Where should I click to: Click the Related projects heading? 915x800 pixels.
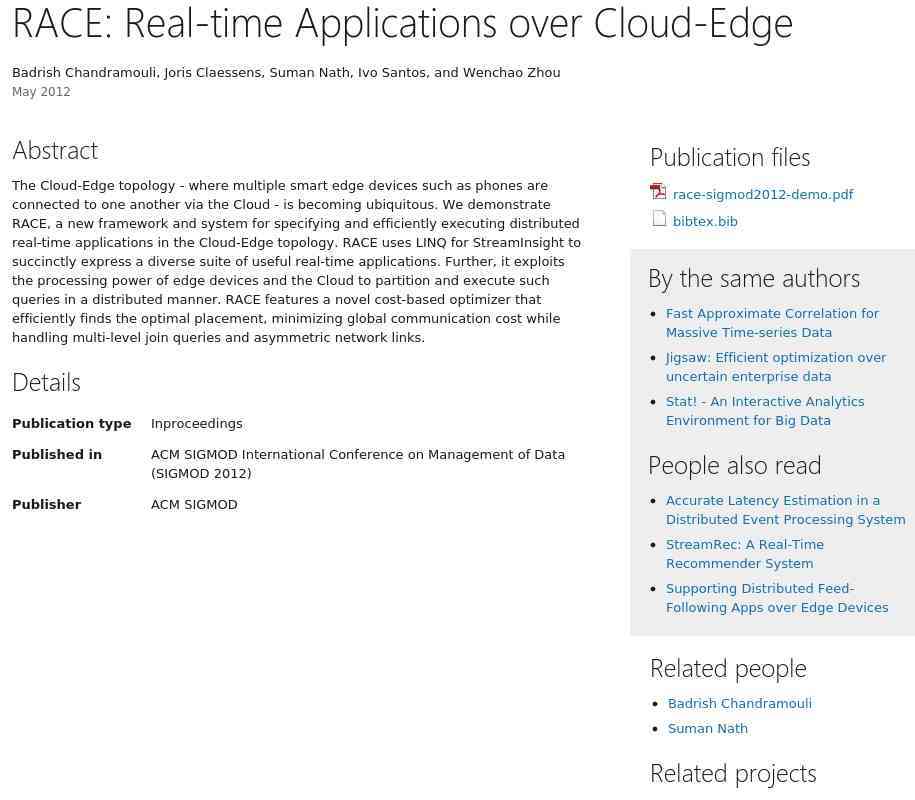click(x=733, y=774)
